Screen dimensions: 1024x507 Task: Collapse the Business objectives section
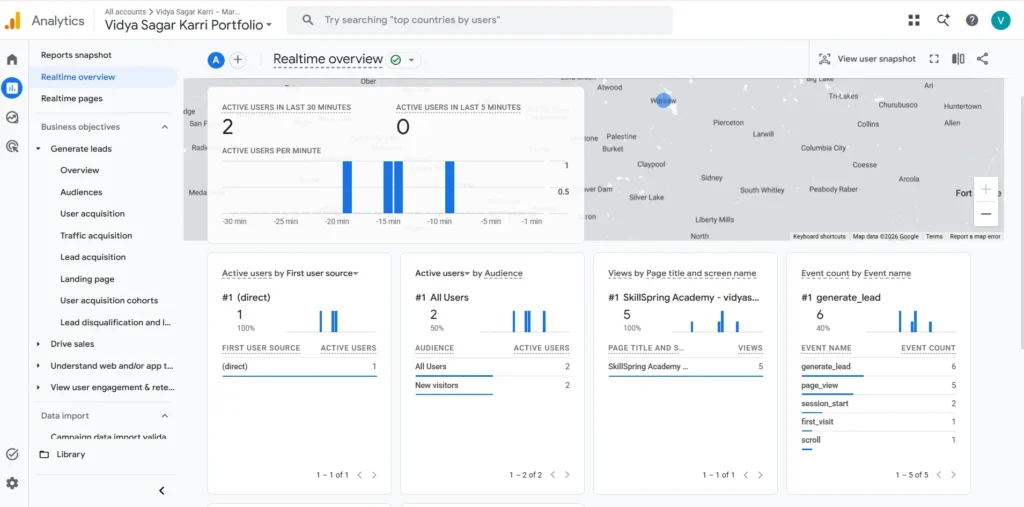pos(165,127)
